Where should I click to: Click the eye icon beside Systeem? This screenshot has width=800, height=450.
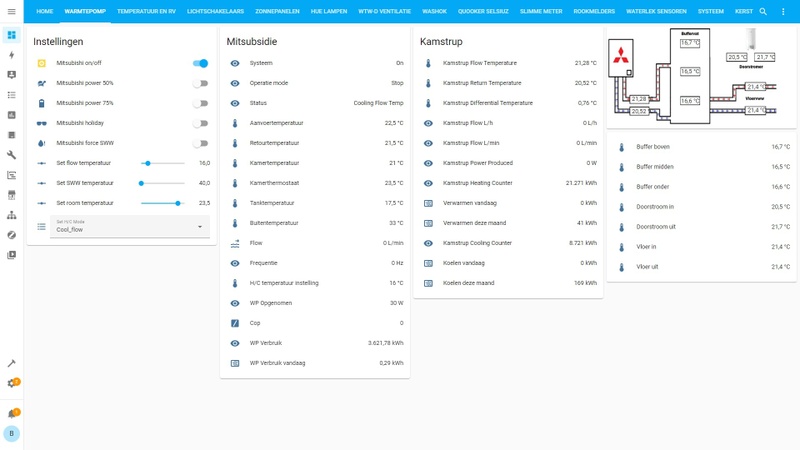click(x=235, y=63)
